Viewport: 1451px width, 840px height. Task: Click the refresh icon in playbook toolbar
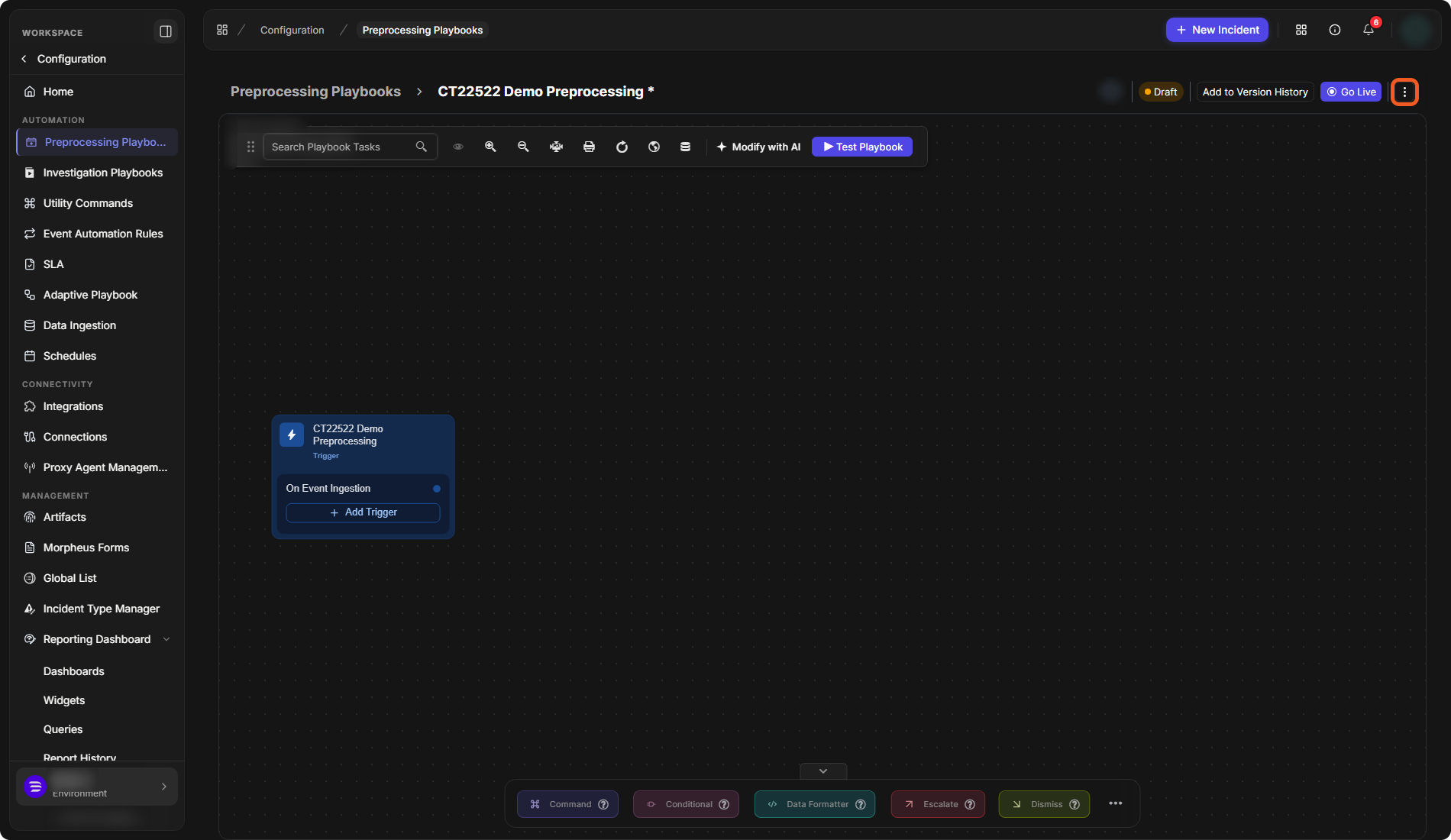point(622,147)
